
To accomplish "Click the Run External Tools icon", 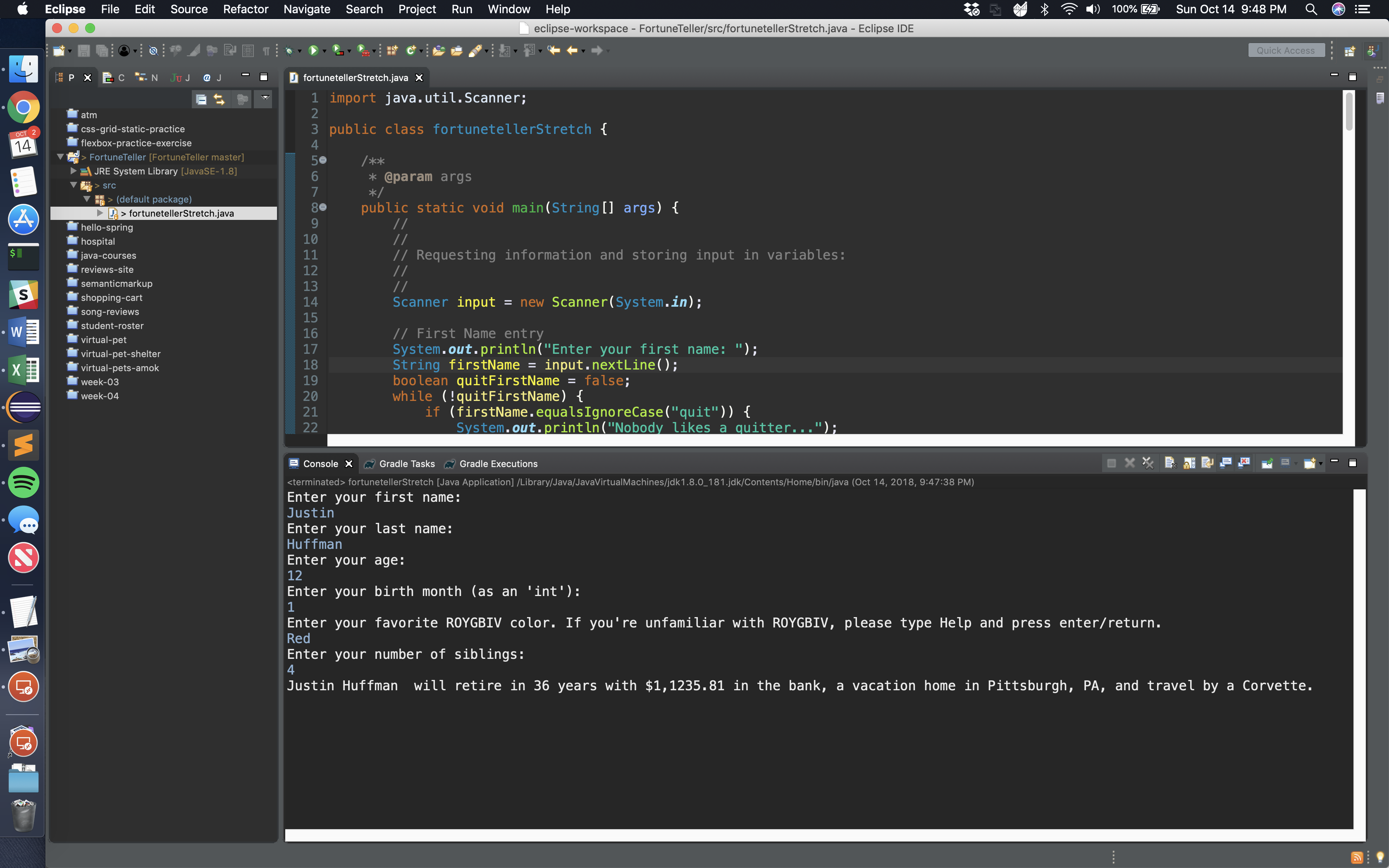I will (x=363, y=50).
